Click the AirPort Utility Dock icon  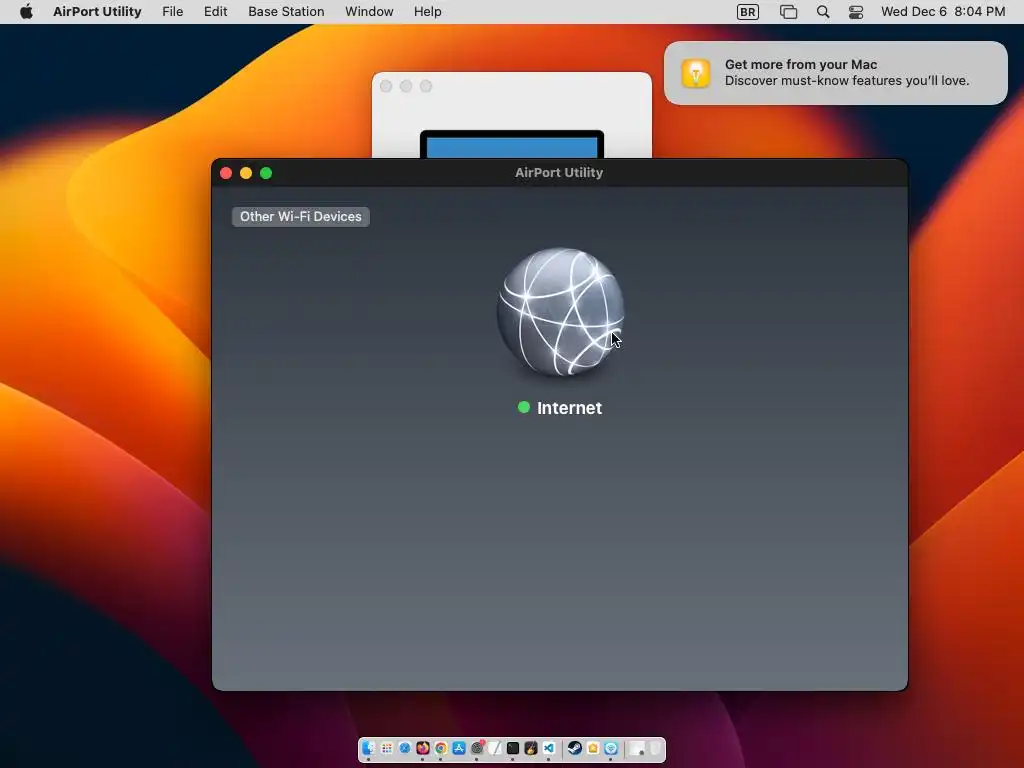point(611,748)
